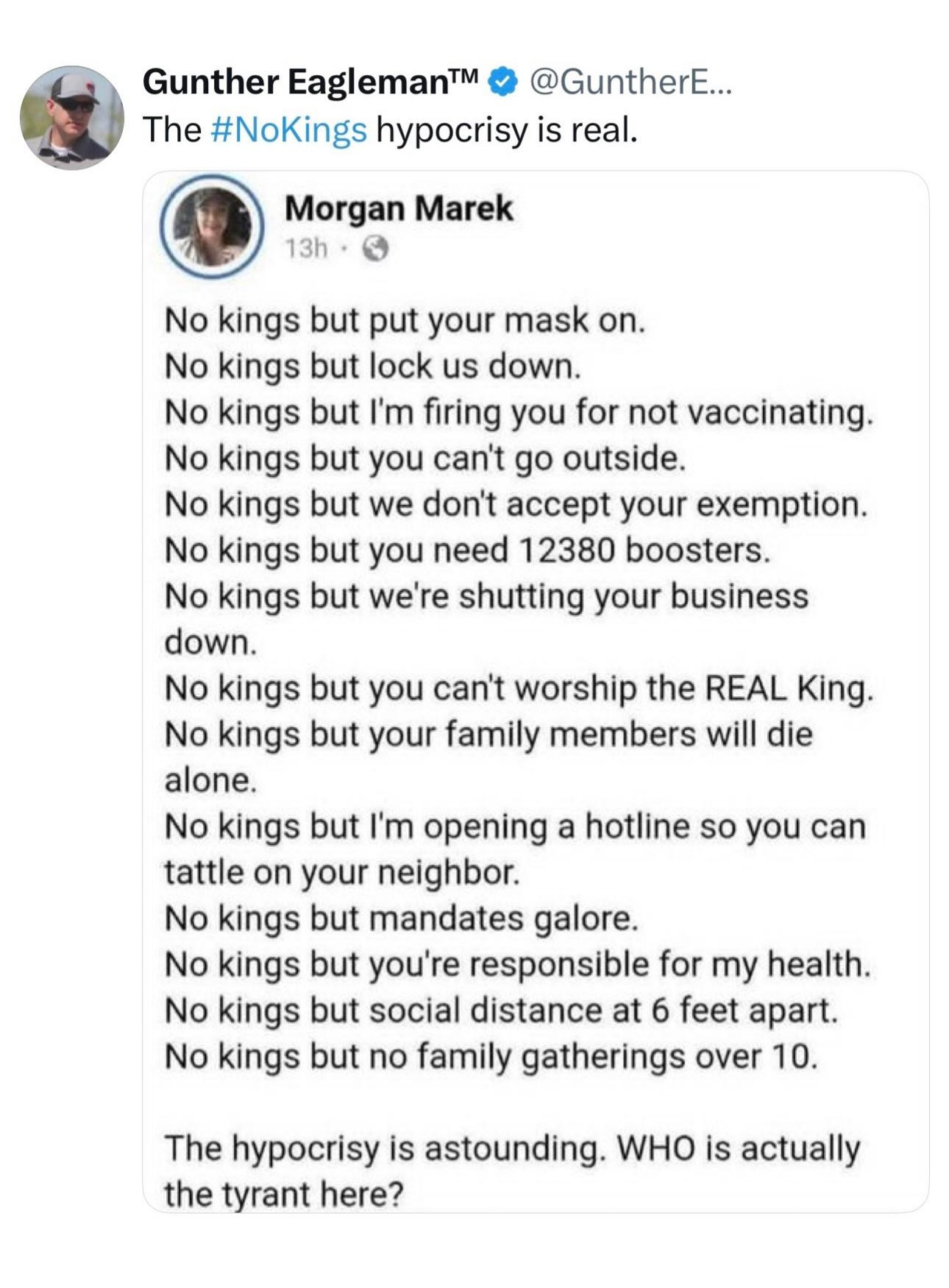The width and height of the screenshot is (949, 1288).
Task: Click the Gunther Eagleman display name
Action: click(x=310, y=82)
